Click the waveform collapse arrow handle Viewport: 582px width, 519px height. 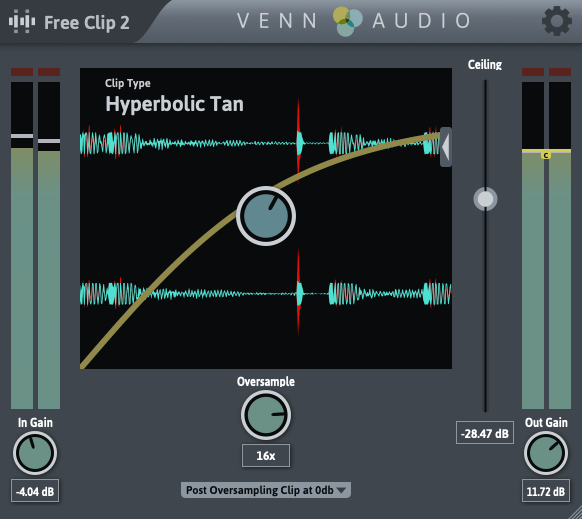(446, 147)
